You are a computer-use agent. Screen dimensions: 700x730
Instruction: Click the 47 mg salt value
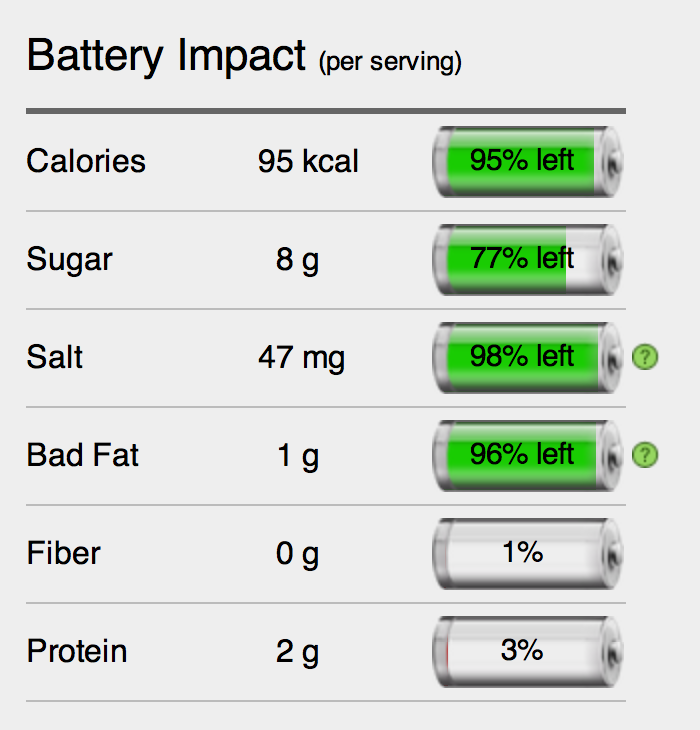point(302,358)
